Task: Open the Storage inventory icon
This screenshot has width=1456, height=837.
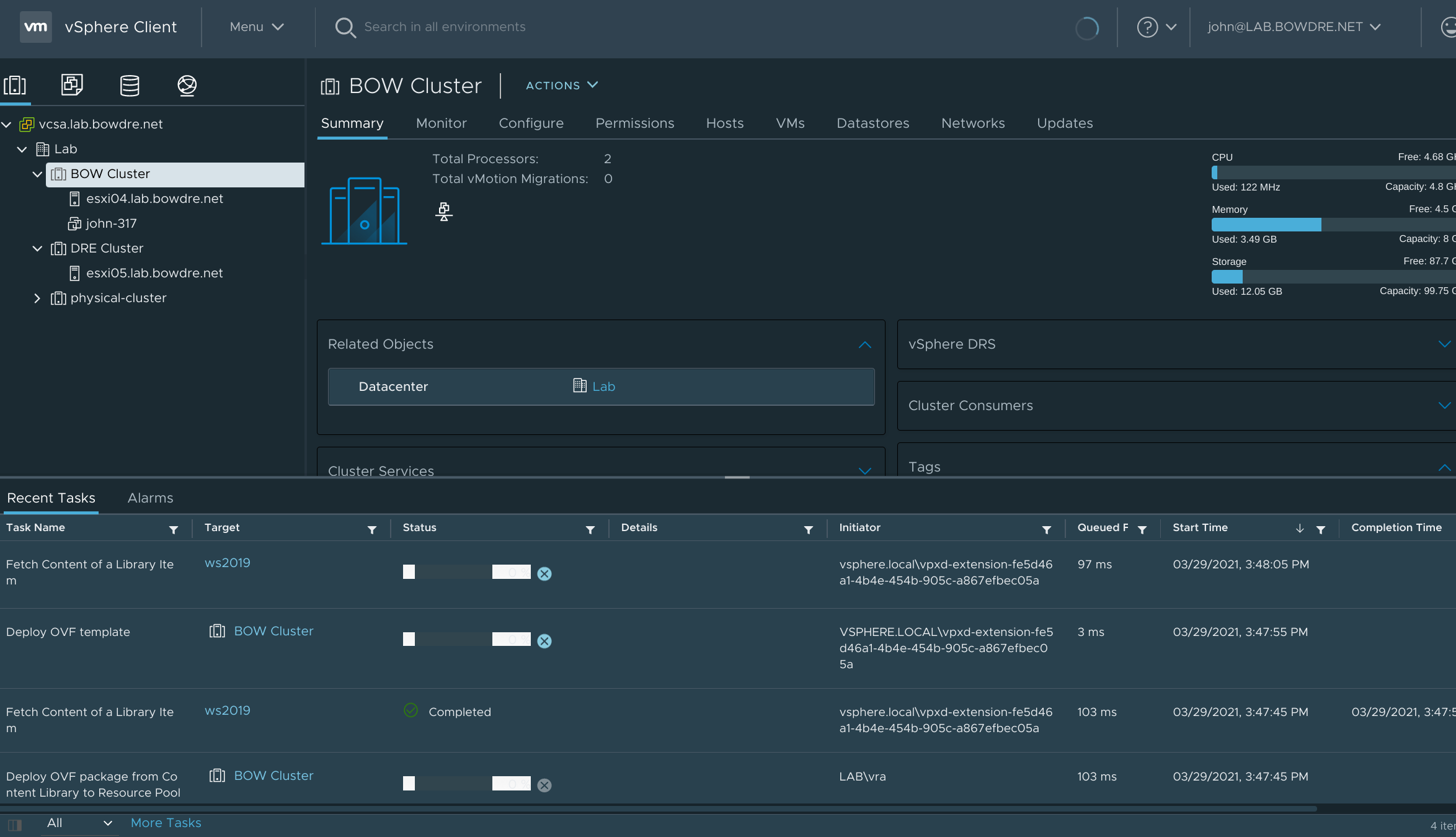Action: pos(130,85)
